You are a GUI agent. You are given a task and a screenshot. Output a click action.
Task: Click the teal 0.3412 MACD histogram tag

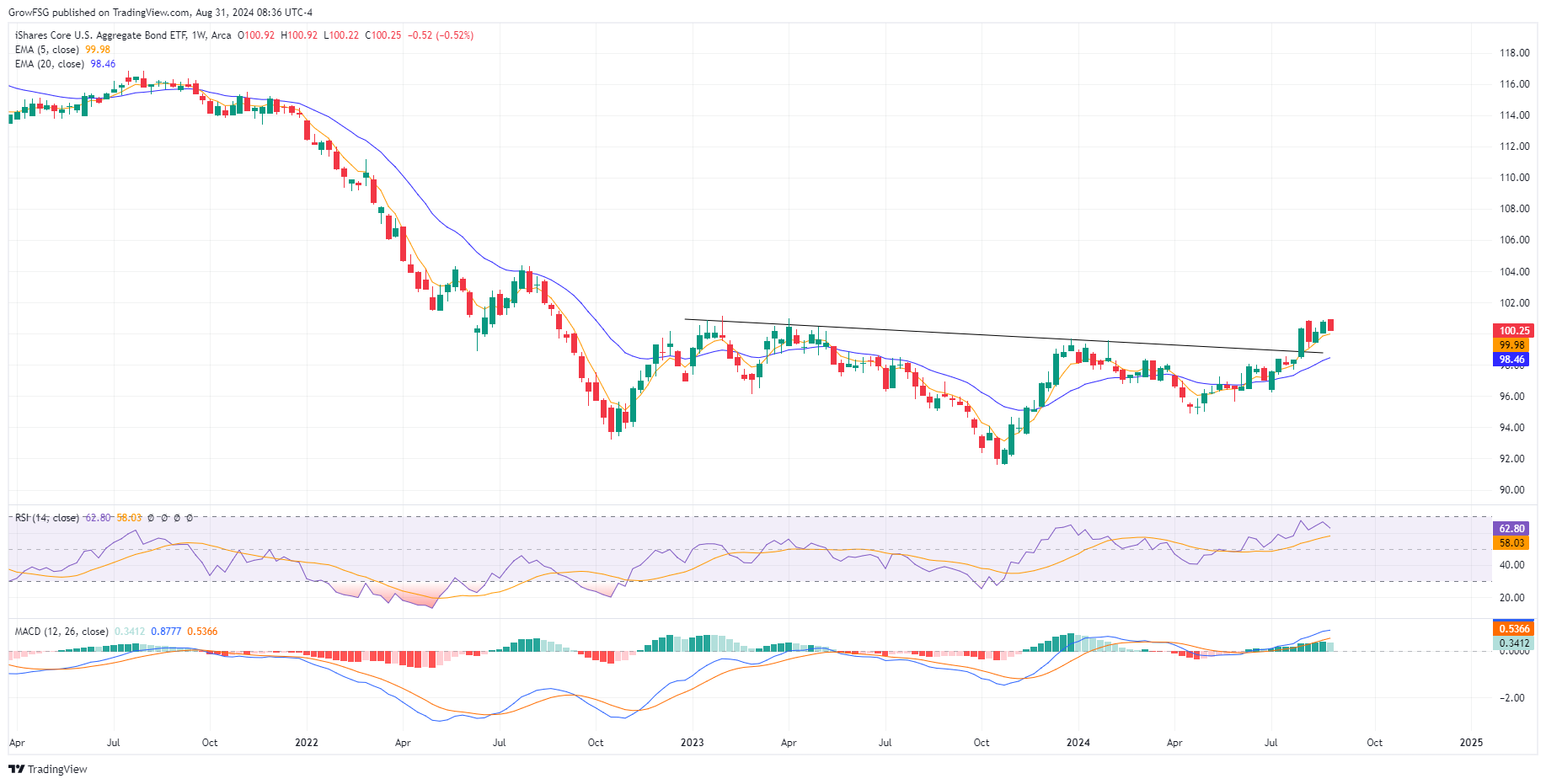(1513, 643)
